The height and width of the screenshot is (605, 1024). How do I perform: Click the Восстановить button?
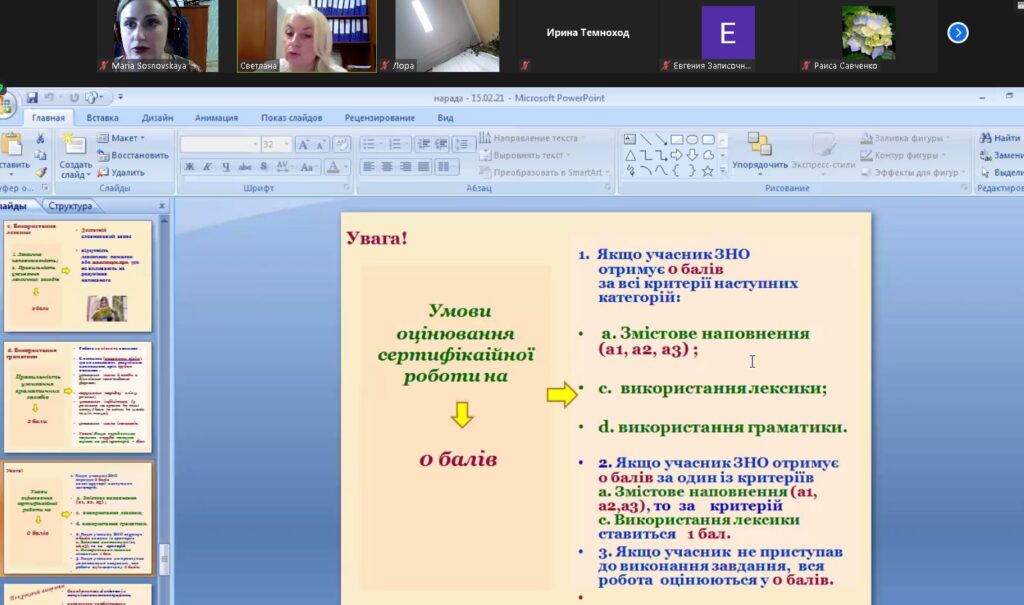[x=133, y=155]
